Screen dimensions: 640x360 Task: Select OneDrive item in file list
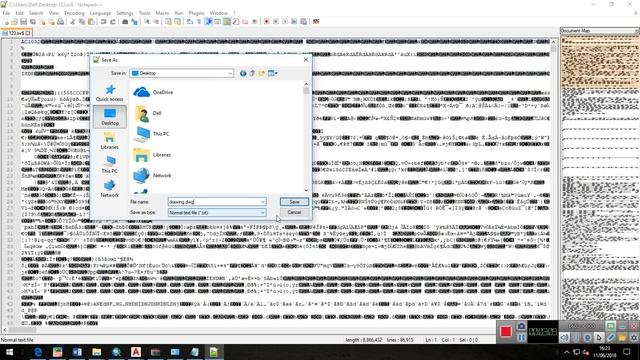tap(153, 92)
